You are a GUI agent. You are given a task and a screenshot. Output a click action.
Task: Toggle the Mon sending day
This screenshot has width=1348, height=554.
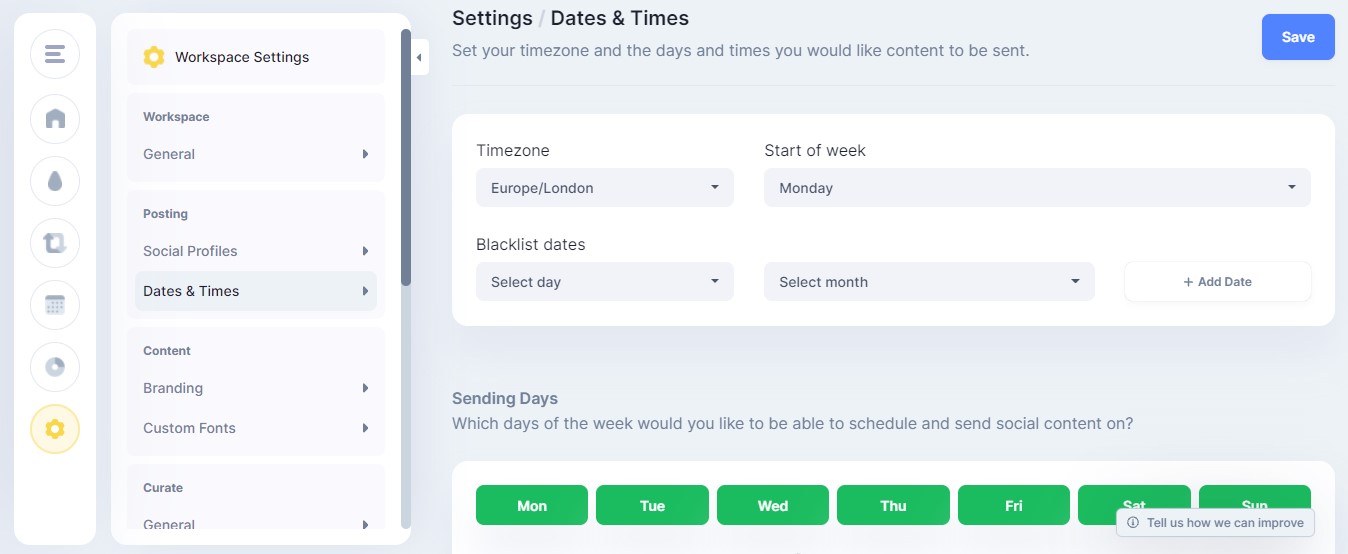coord(532,505)
